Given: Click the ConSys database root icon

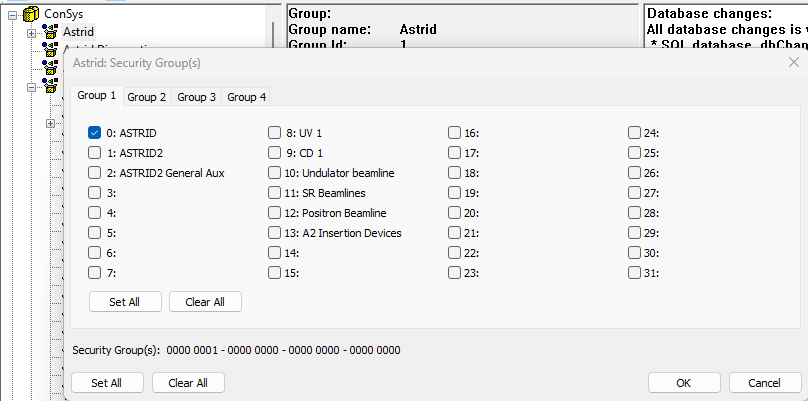Looking at the screenshot, I should [30, 14].
